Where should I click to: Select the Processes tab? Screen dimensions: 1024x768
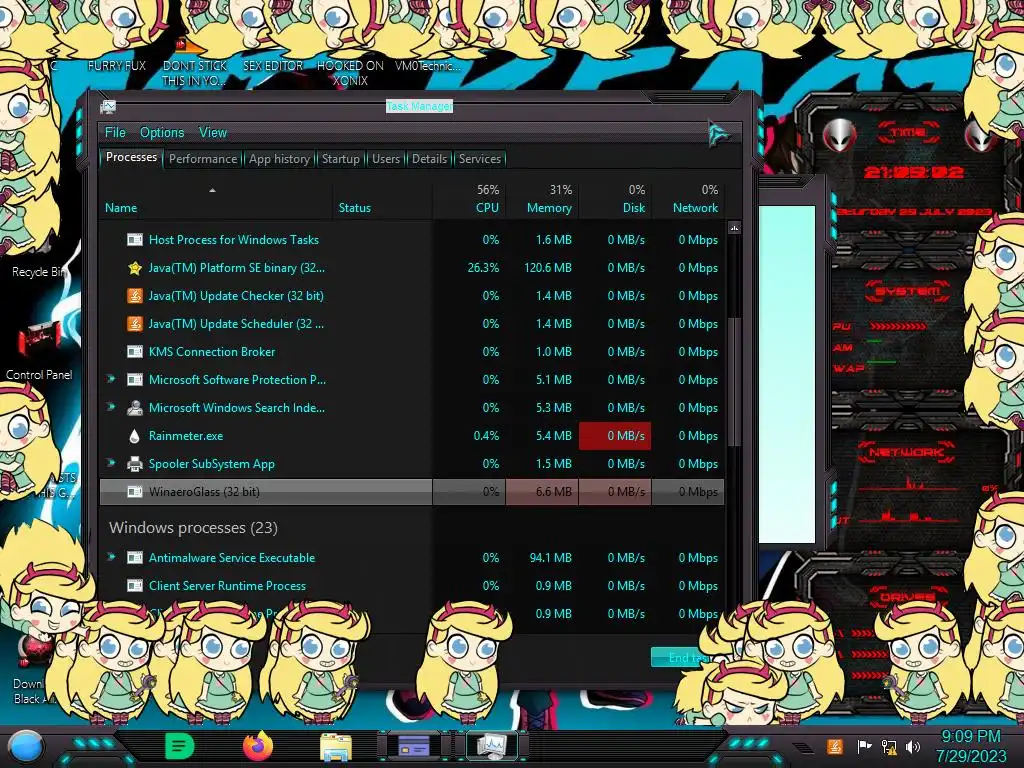tap(131, 157)
